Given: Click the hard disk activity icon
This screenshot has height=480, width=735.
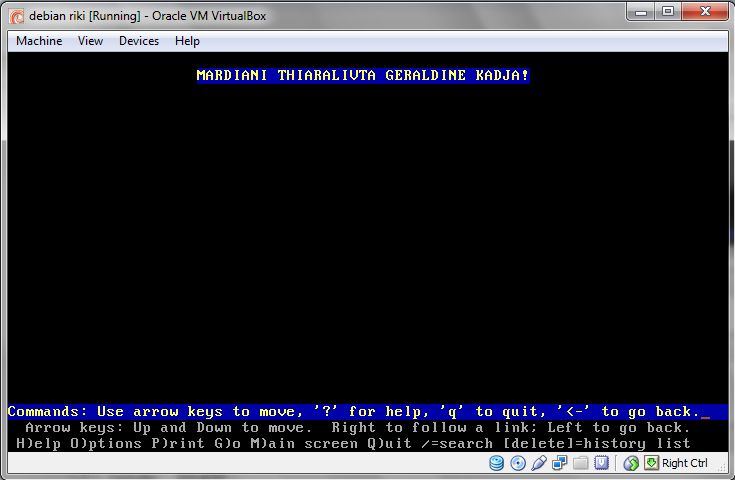Looking at the screenshot, I should (x=496, y=463).
